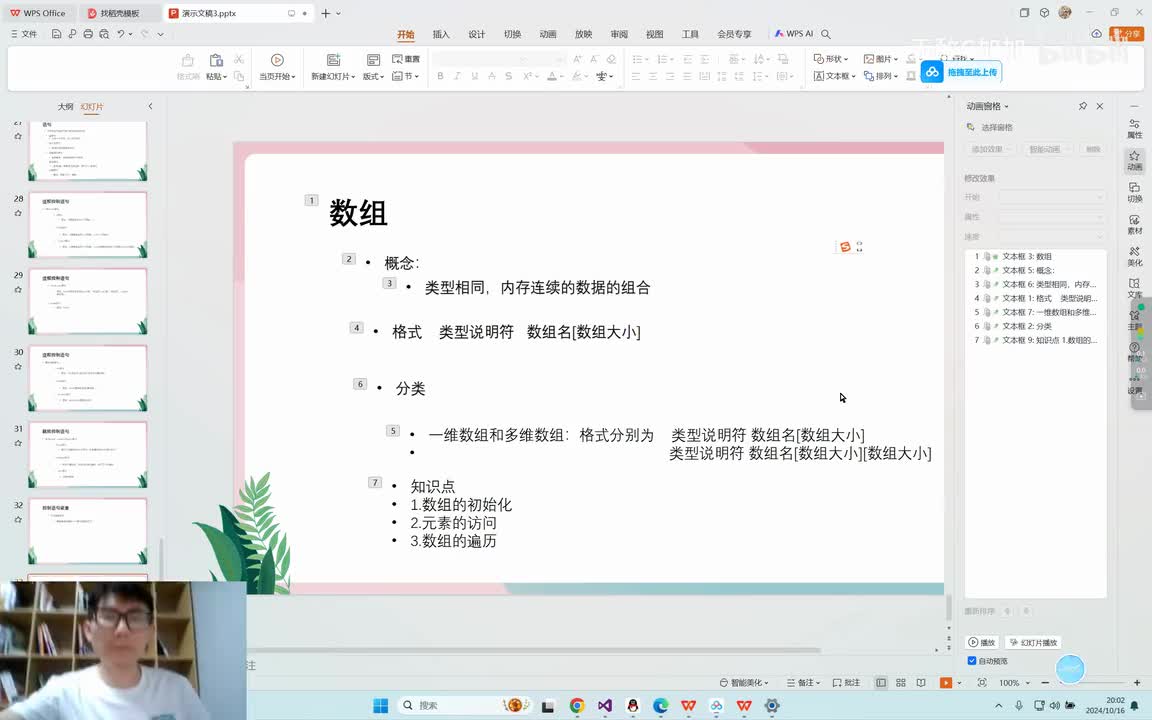This screenshot has width=1152, height=720.
Task: Toggle animation star under slide 31
Action: point(18,443)
